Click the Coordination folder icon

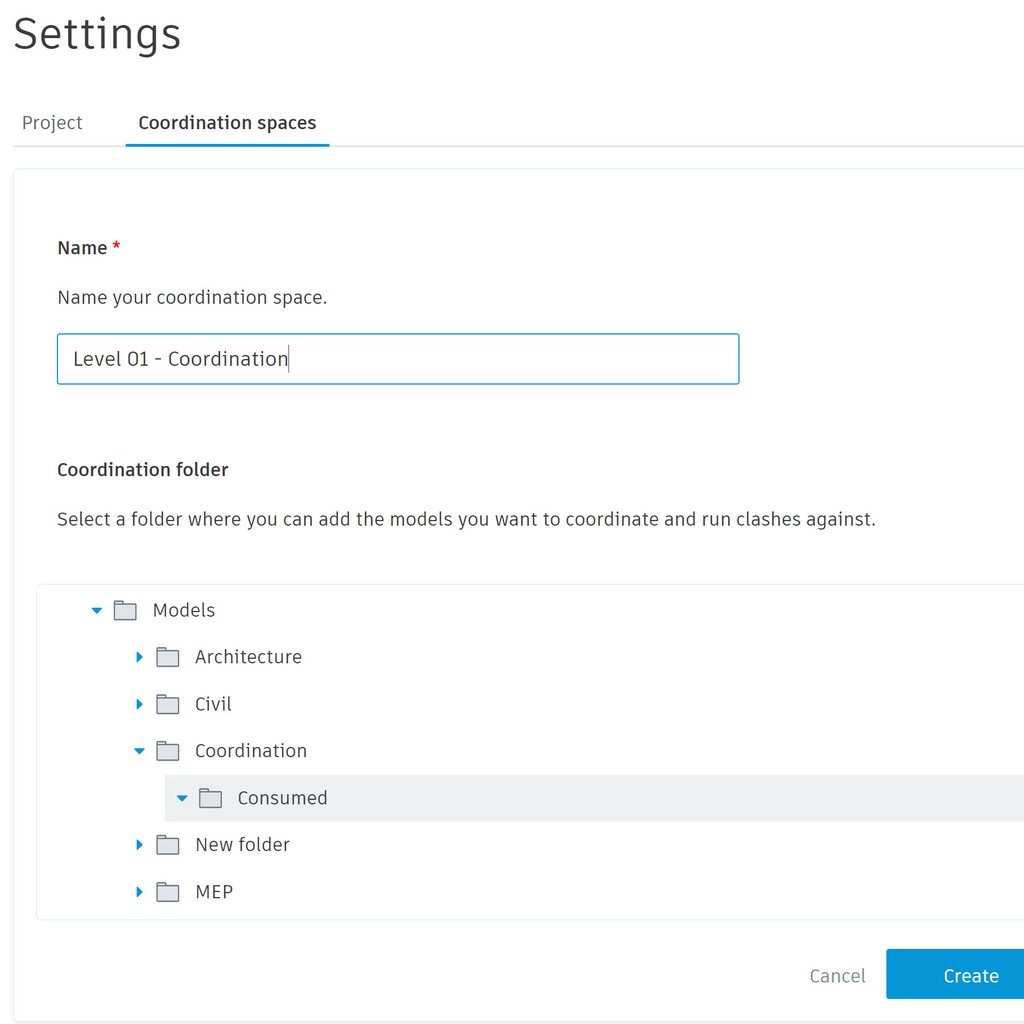pyautogui.click(x=167, y=751)
